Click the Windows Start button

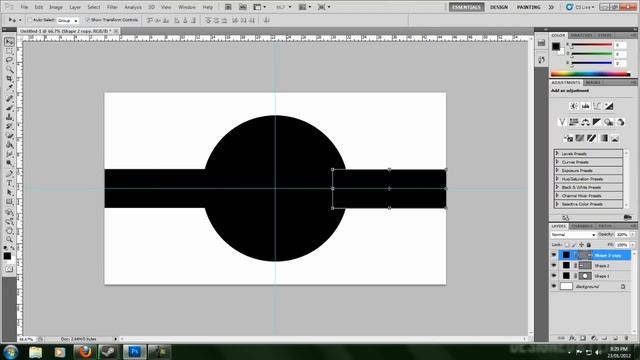click(11, 352)
